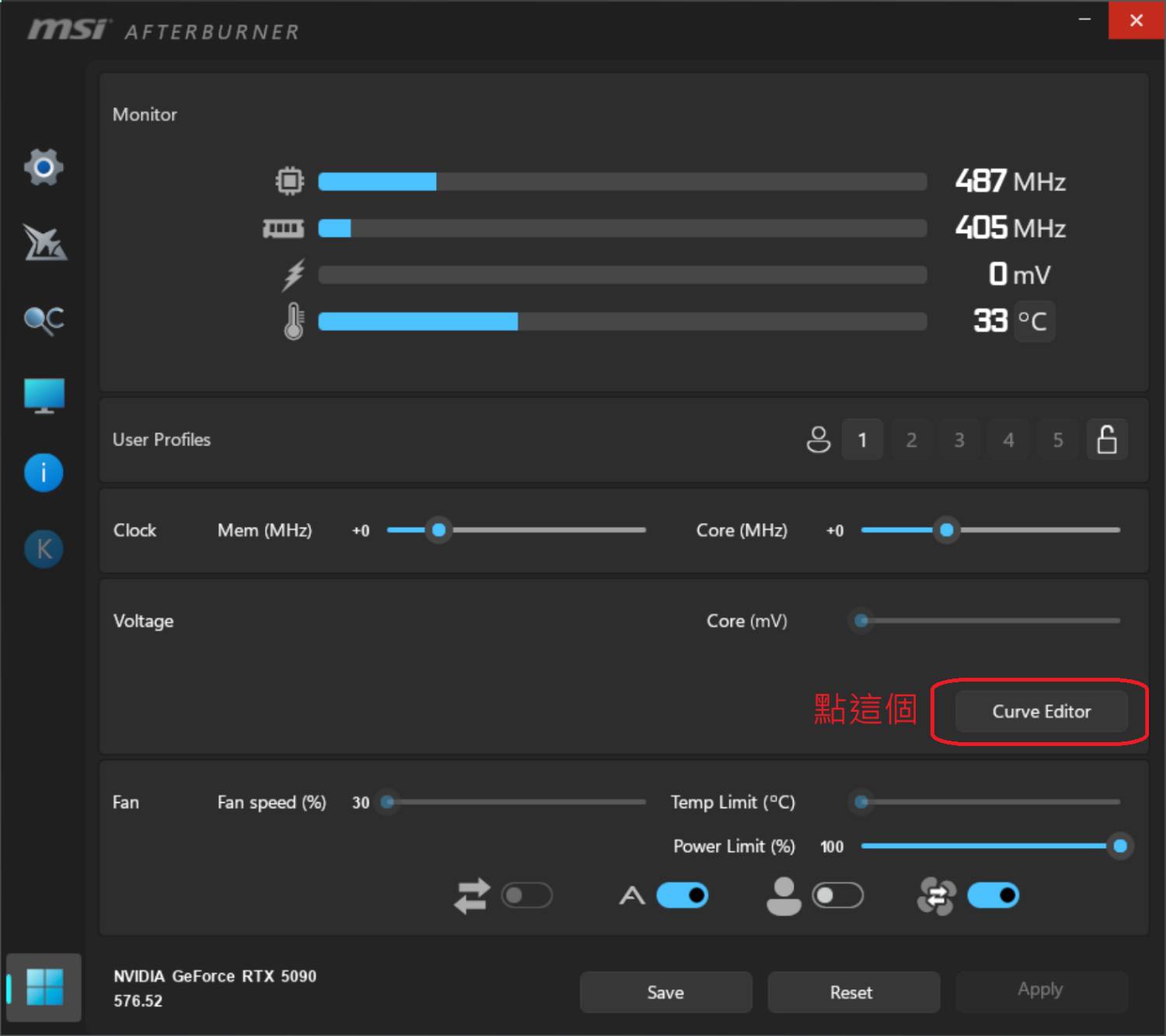Close the Afterburner window
Viewport: 1166px width, 1036px height.
(1136, 19)
